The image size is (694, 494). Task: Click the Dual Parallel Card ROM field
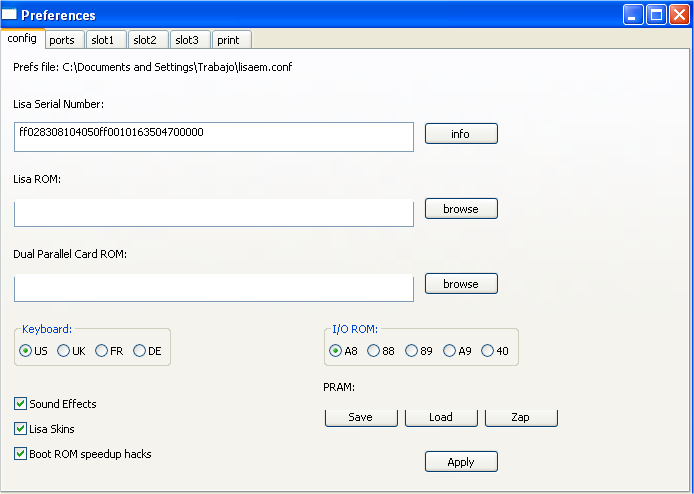click(x=214, y=288)
